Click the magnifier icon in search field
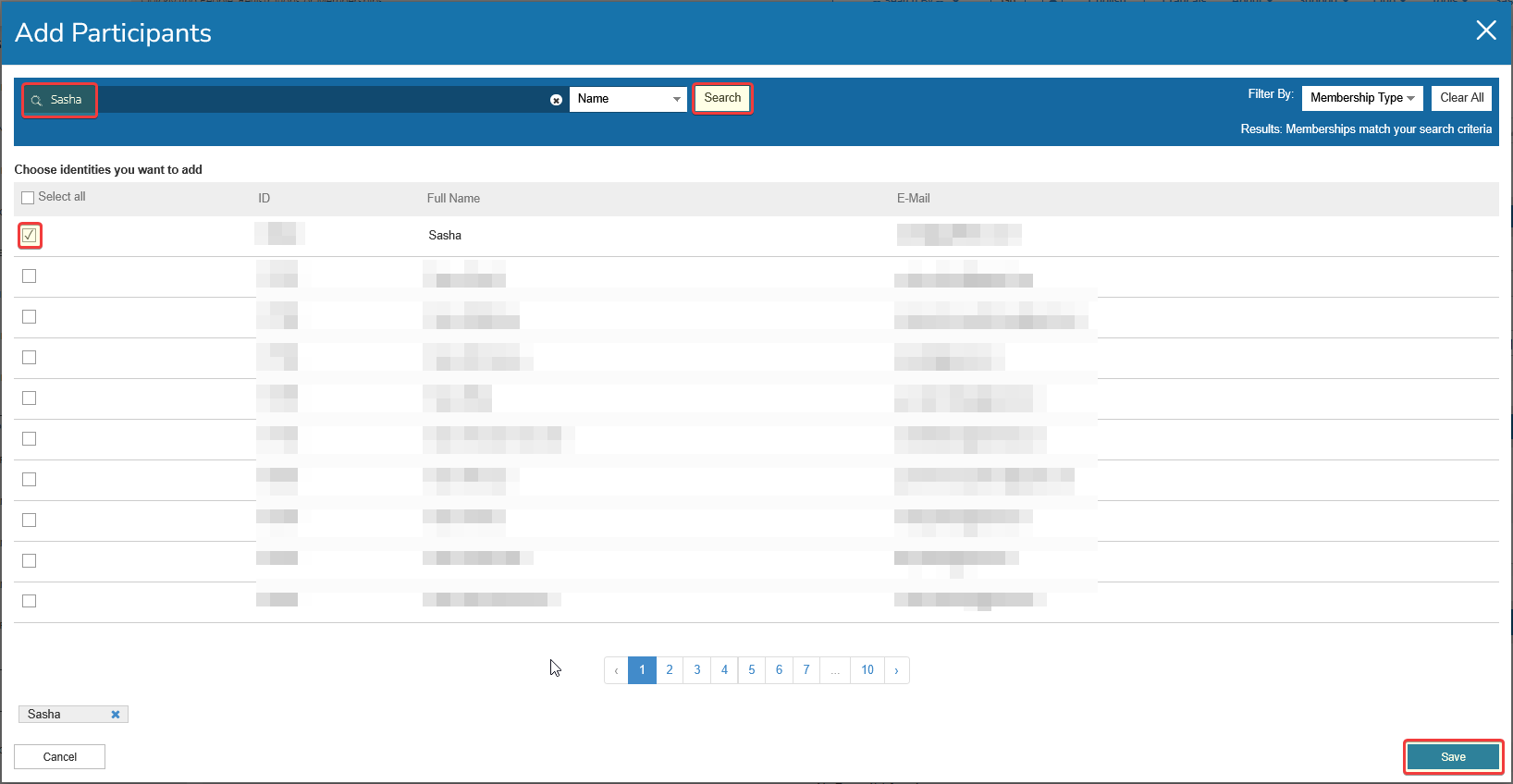The width and height of the screenshot is (1513, 784). pos(37,100)
